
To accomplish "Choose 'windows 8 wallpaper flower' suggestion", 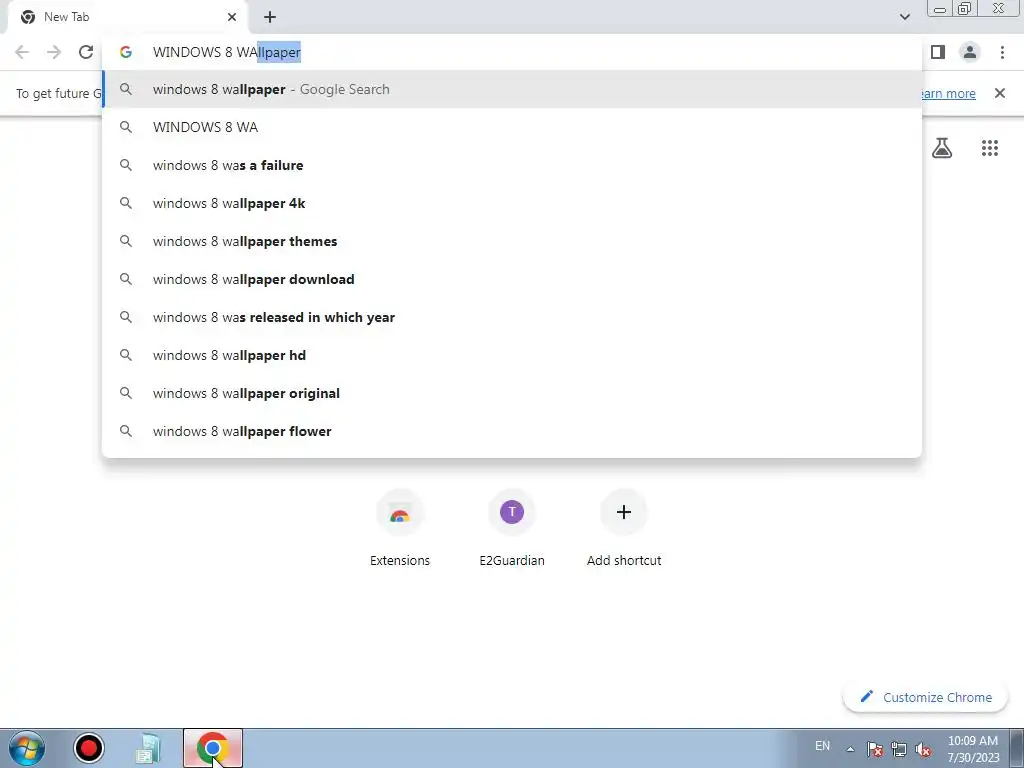I will (x=512, y=431).
